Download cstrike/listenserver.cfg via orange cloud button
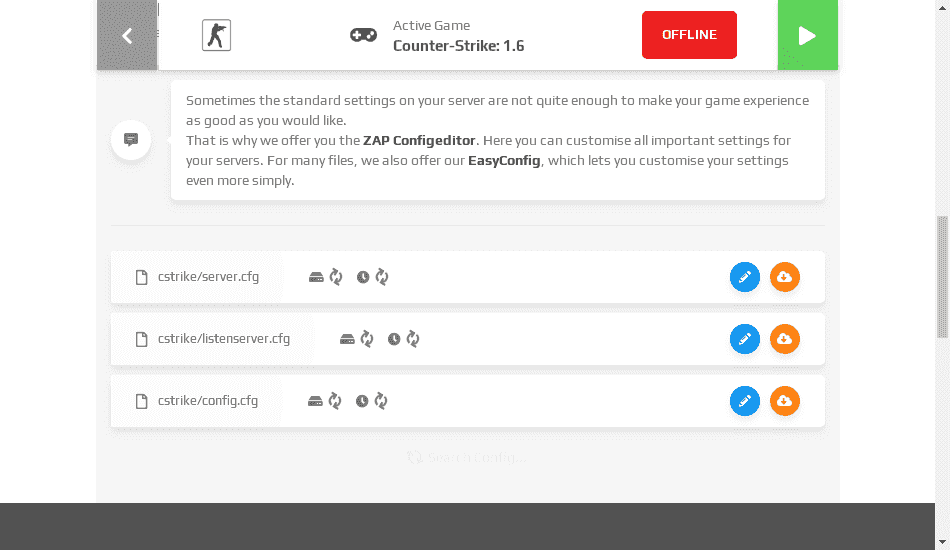Image resolution: width=950 pixels, height=550 pixels. (x=785, y=339)
